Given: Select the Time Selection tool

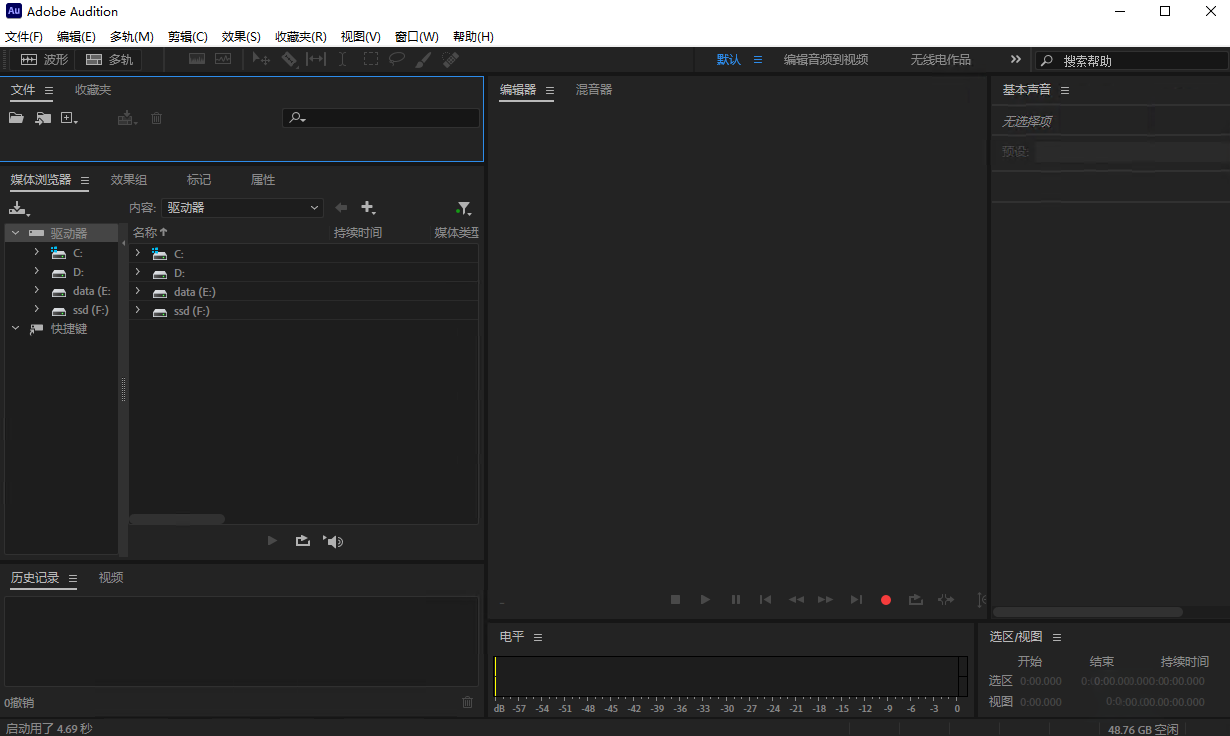Looking at the screenshot, I should point(343,60).
